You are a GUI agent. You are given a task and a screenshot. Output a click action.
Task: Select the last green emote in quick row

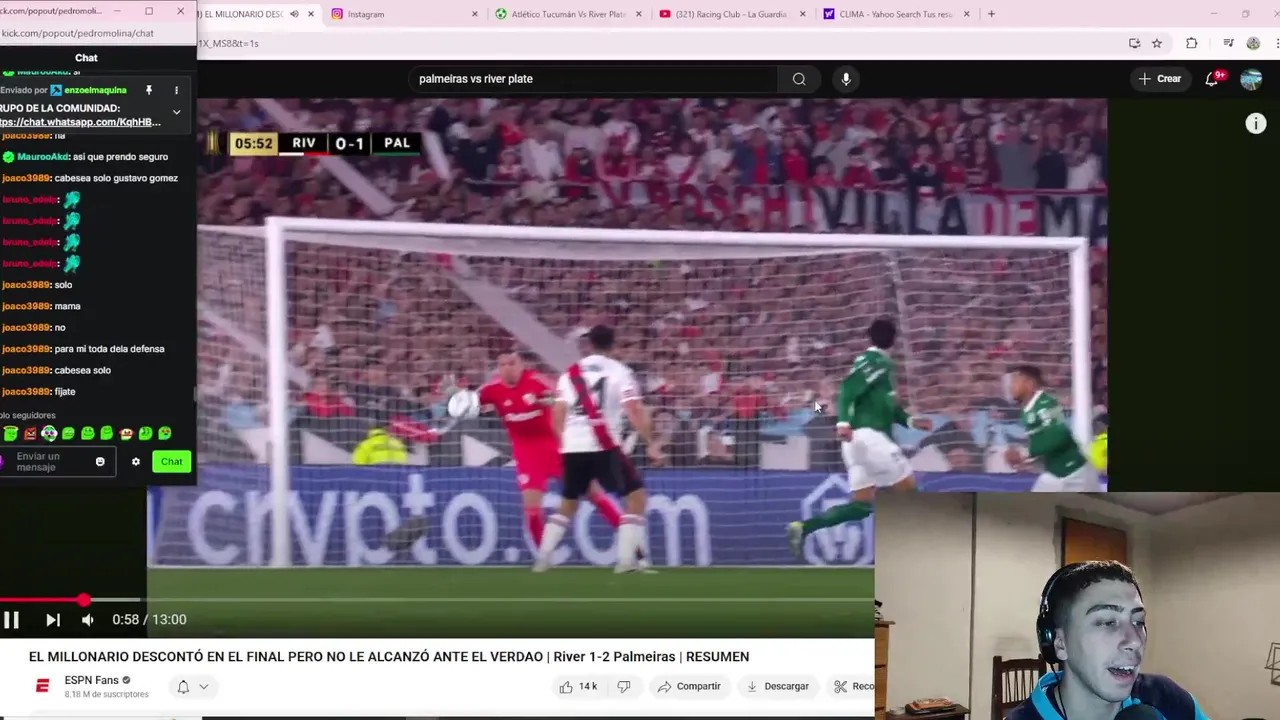pyautogui.click(x=165, y=434)
